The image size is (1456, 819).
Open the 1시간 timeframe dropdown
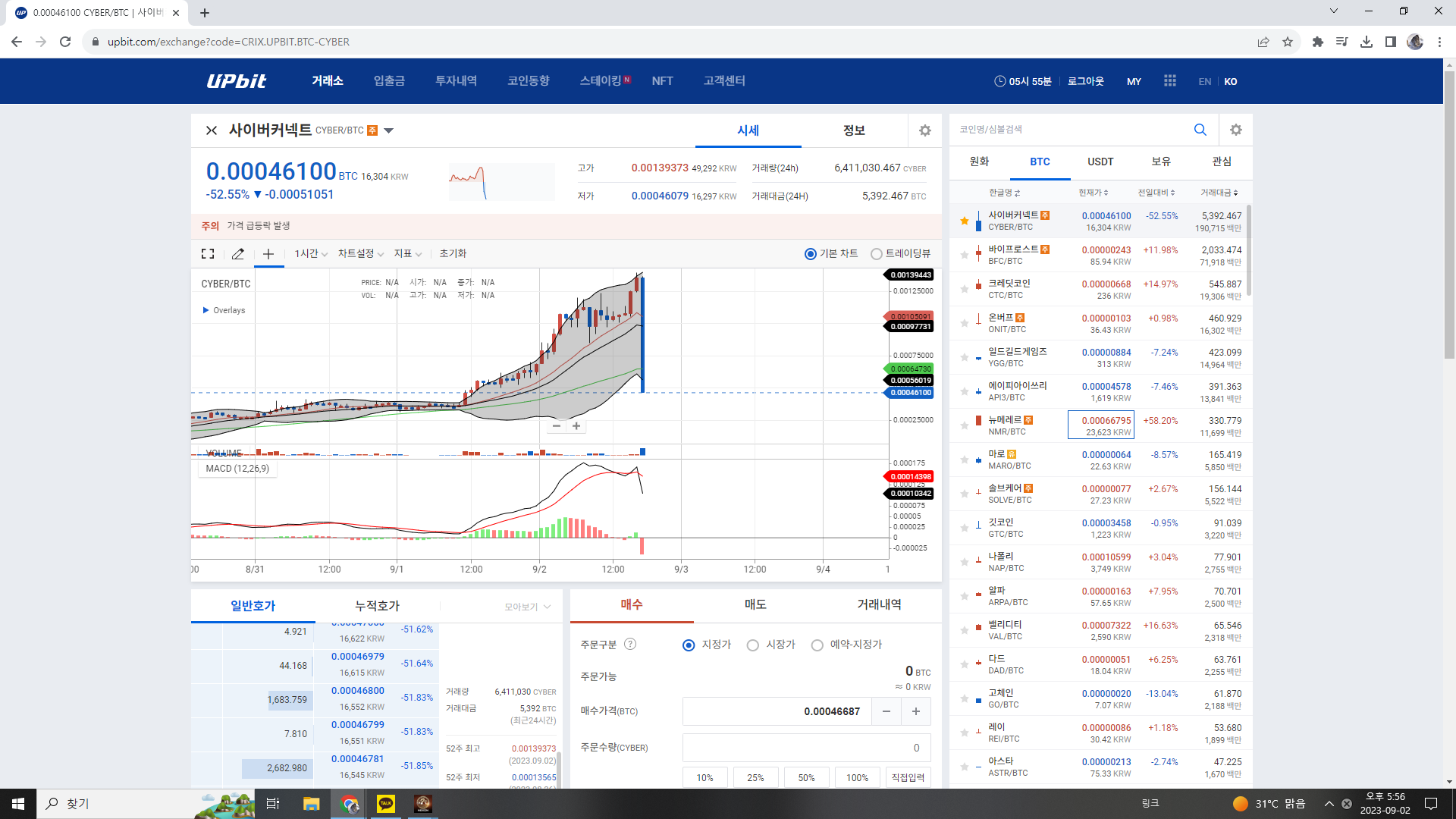(306, 253)
